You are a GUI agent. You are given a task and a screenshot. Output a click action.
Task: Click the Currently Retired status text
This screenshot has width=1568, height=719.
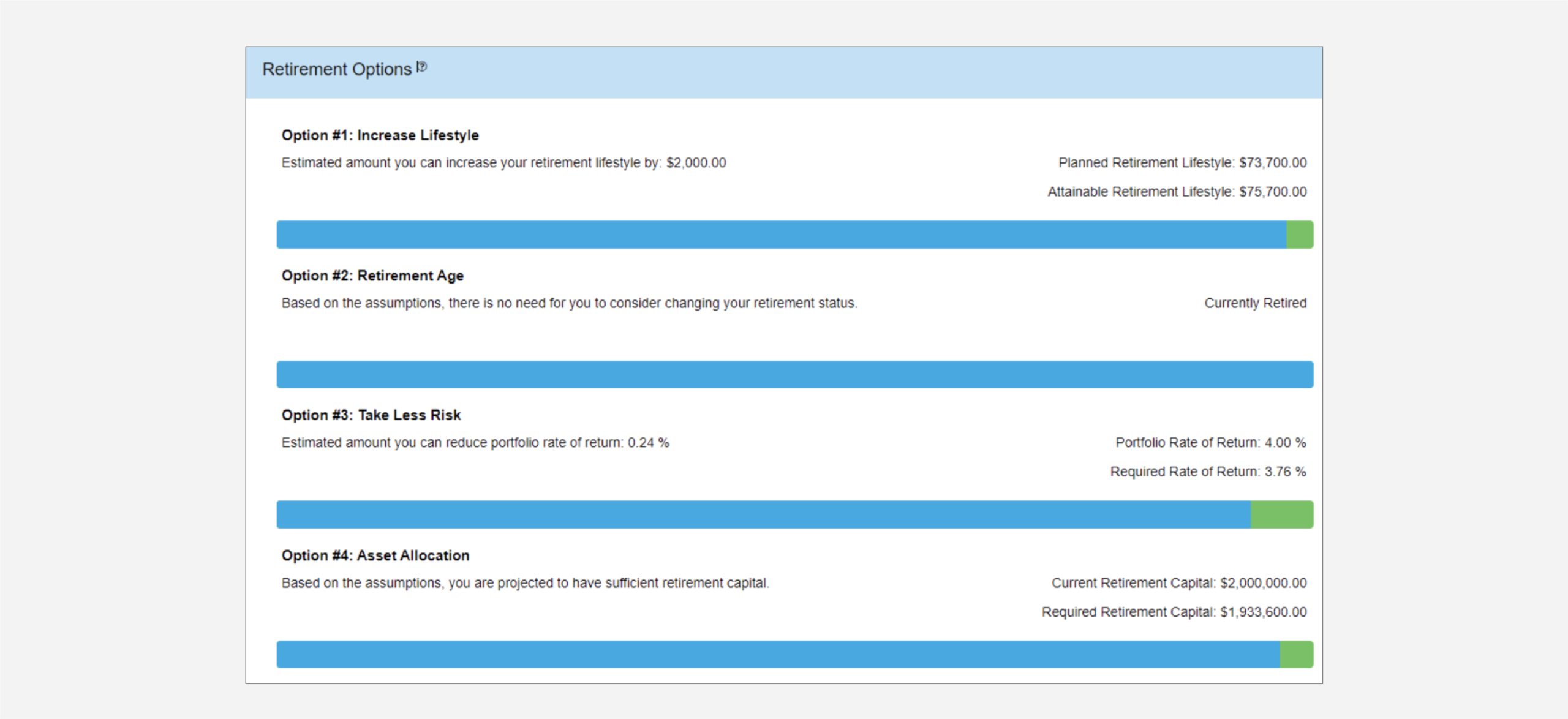[1255, 304]
